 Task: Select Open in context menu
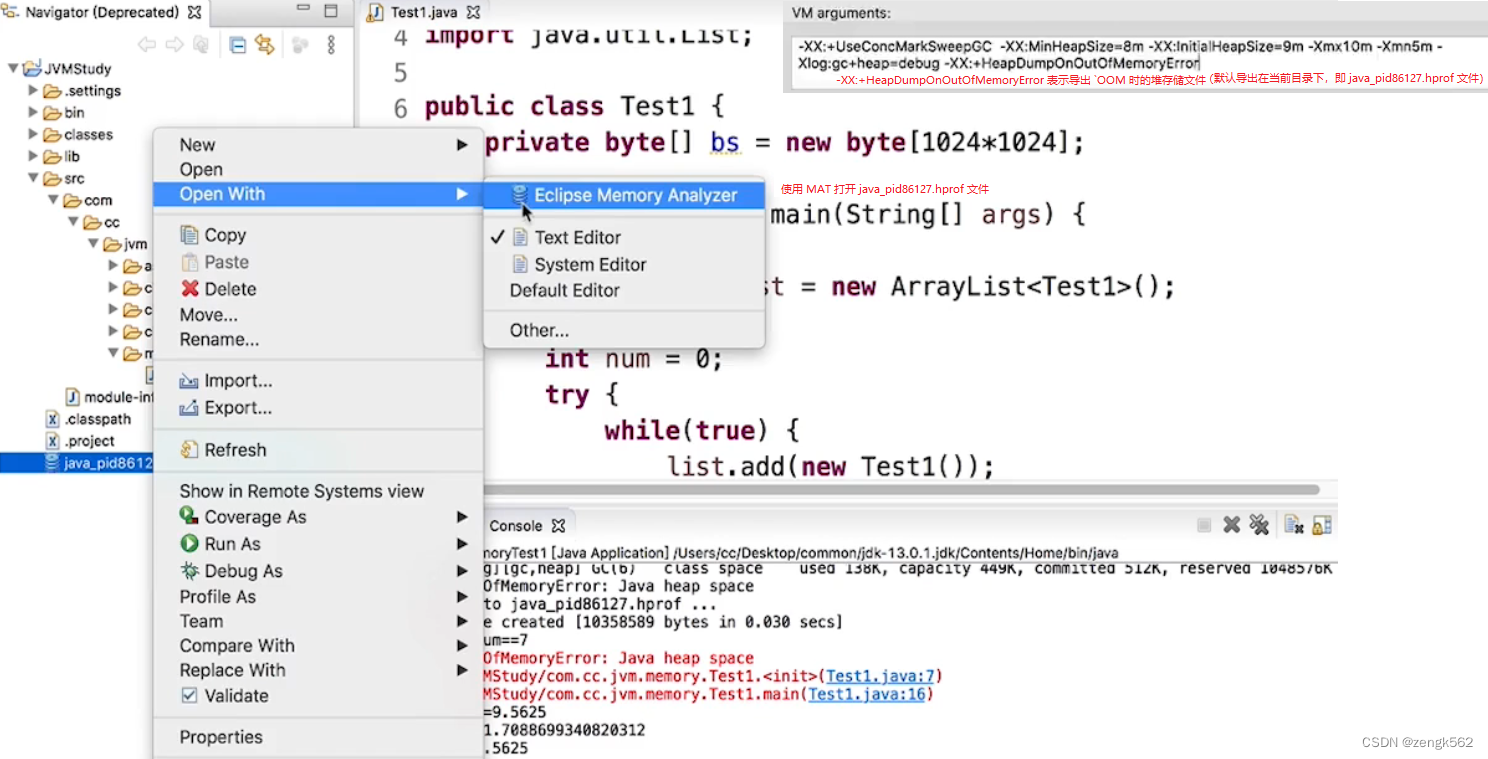click(318, 170)
